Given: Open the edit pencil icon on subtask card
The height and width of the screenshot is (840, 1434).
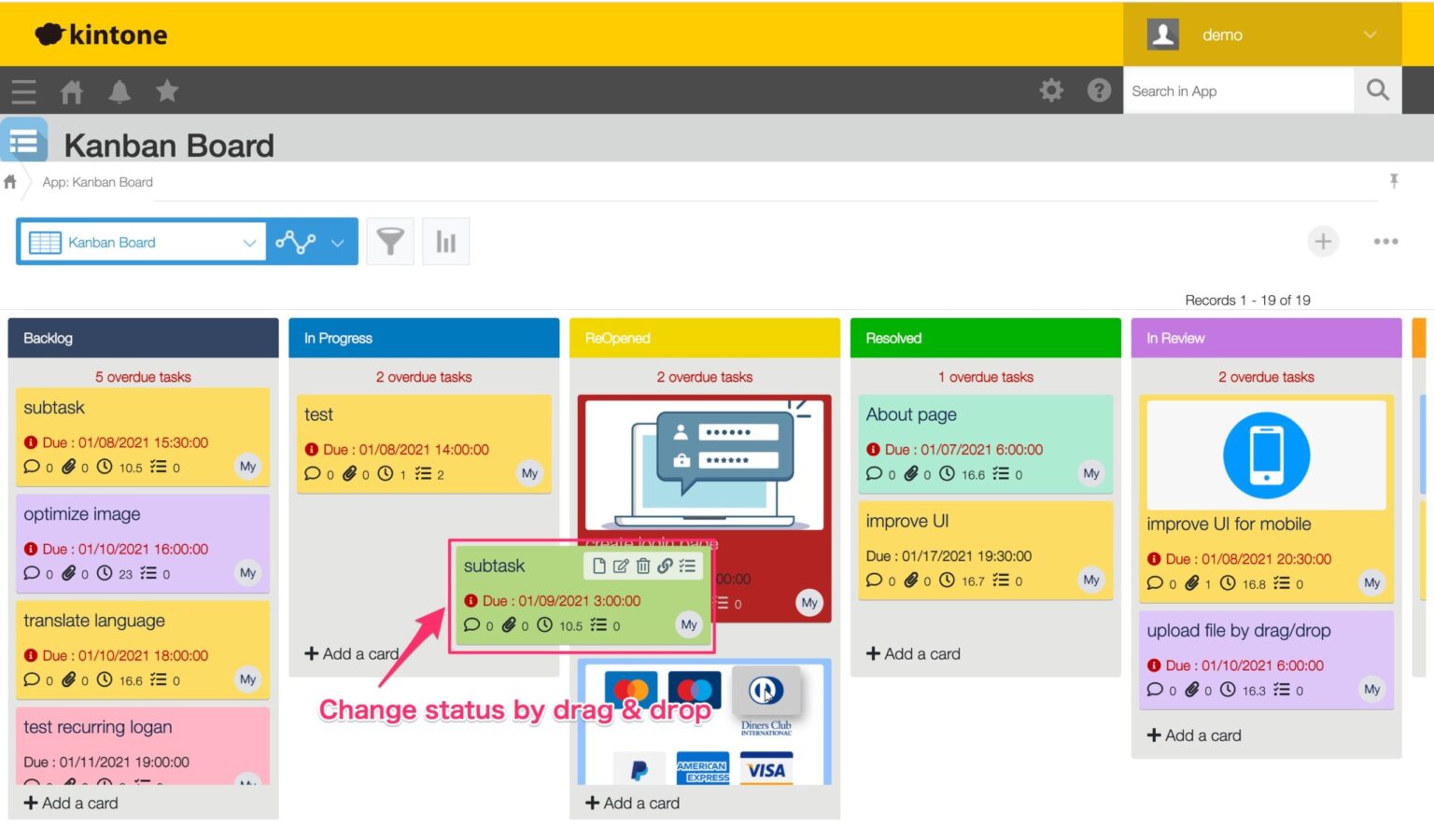Looking at the screenshot, I should point(619,566).
